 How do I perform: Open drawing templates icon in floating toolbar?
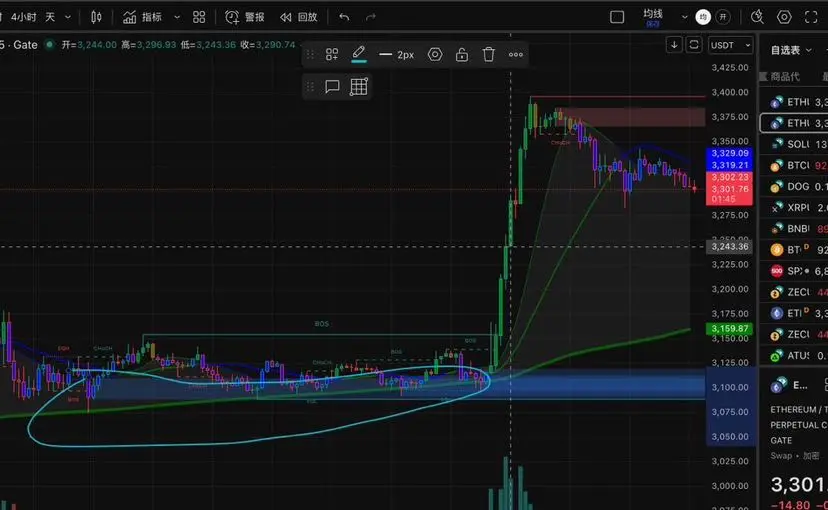(x=332, y=54)
